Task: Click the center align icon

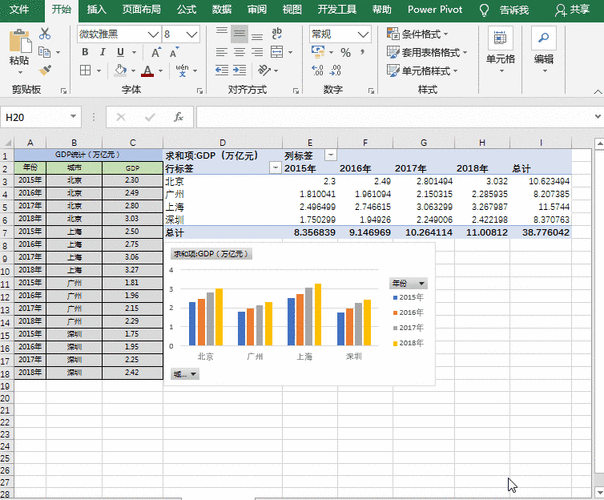Action: coord(239,53)
